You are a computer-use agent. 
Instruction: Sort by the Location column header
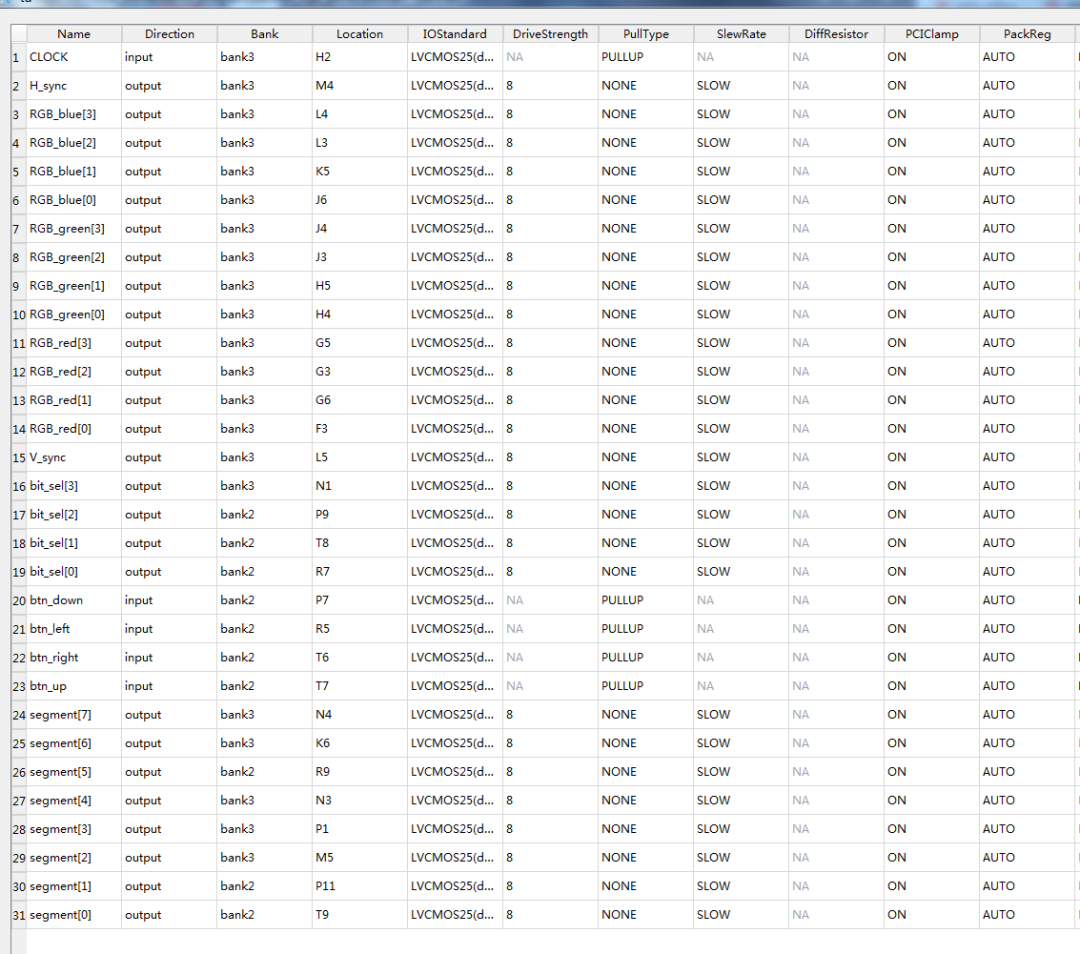(x=359, y=34)
